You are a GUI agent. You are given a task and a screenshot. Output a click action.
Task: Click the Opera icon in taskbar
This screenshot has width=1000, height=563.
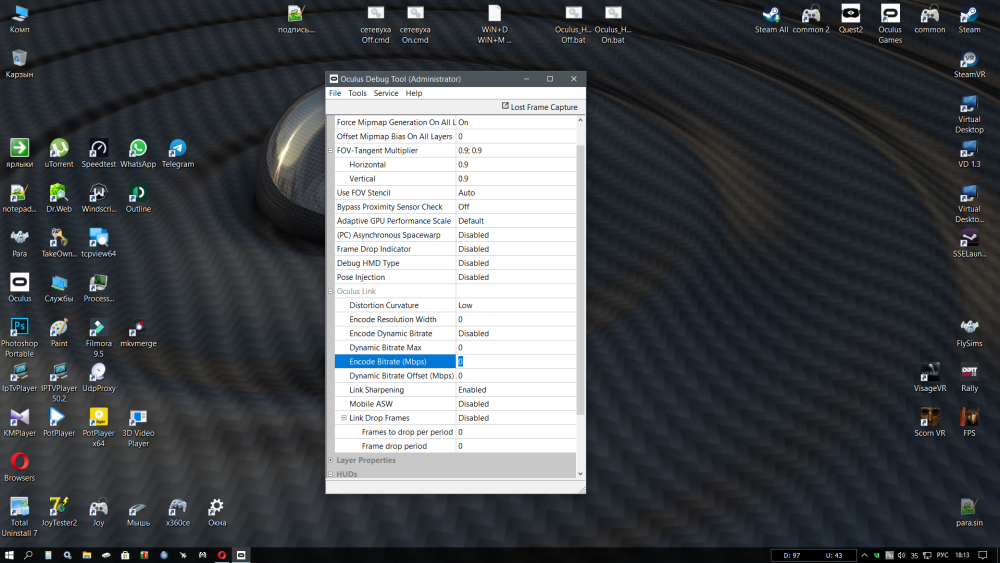point(221,555)
